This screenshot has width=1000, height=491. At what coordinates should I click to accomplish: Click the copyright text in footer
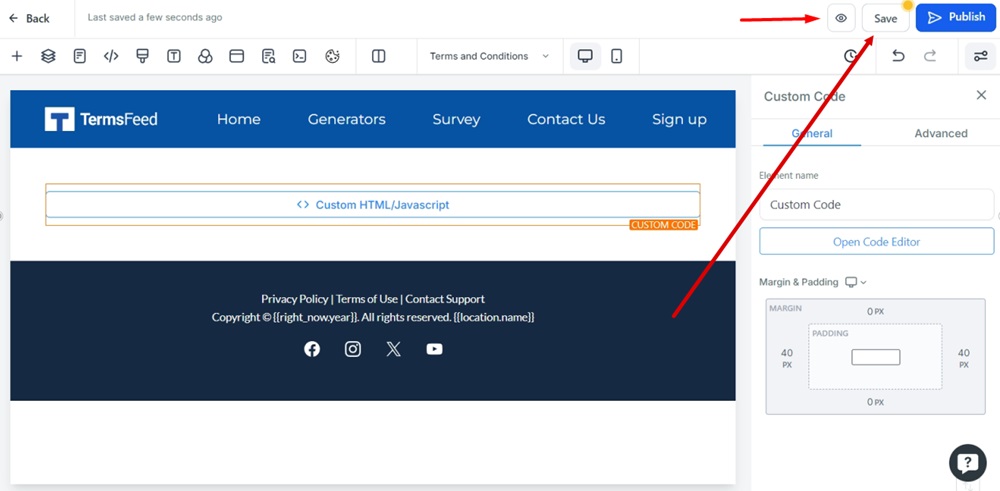(373, 317)
